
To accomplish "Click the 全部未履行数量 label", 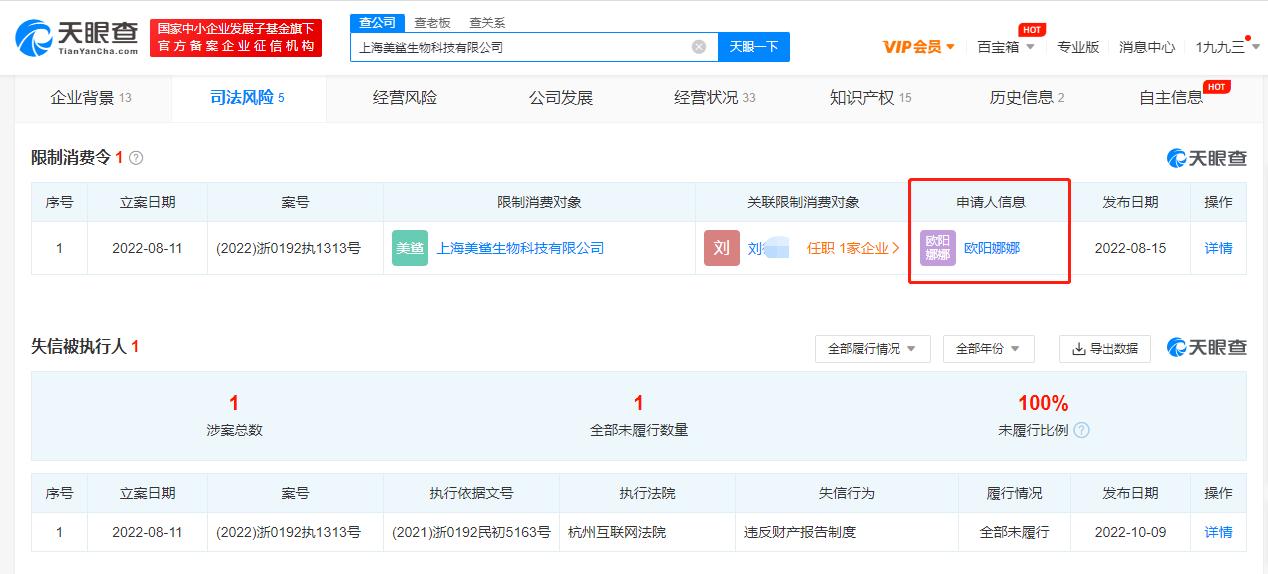I will [639, 430].
